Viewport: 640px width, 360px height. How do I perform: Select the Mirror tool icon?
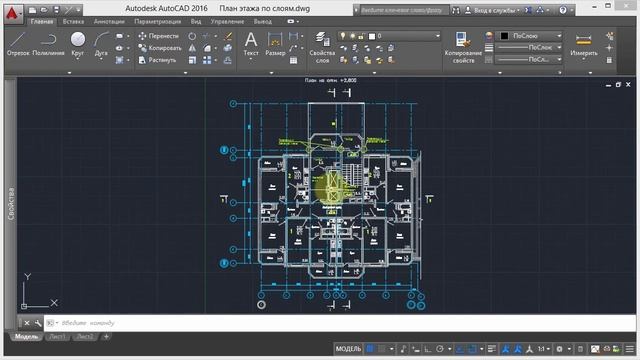tap(192, 48)
